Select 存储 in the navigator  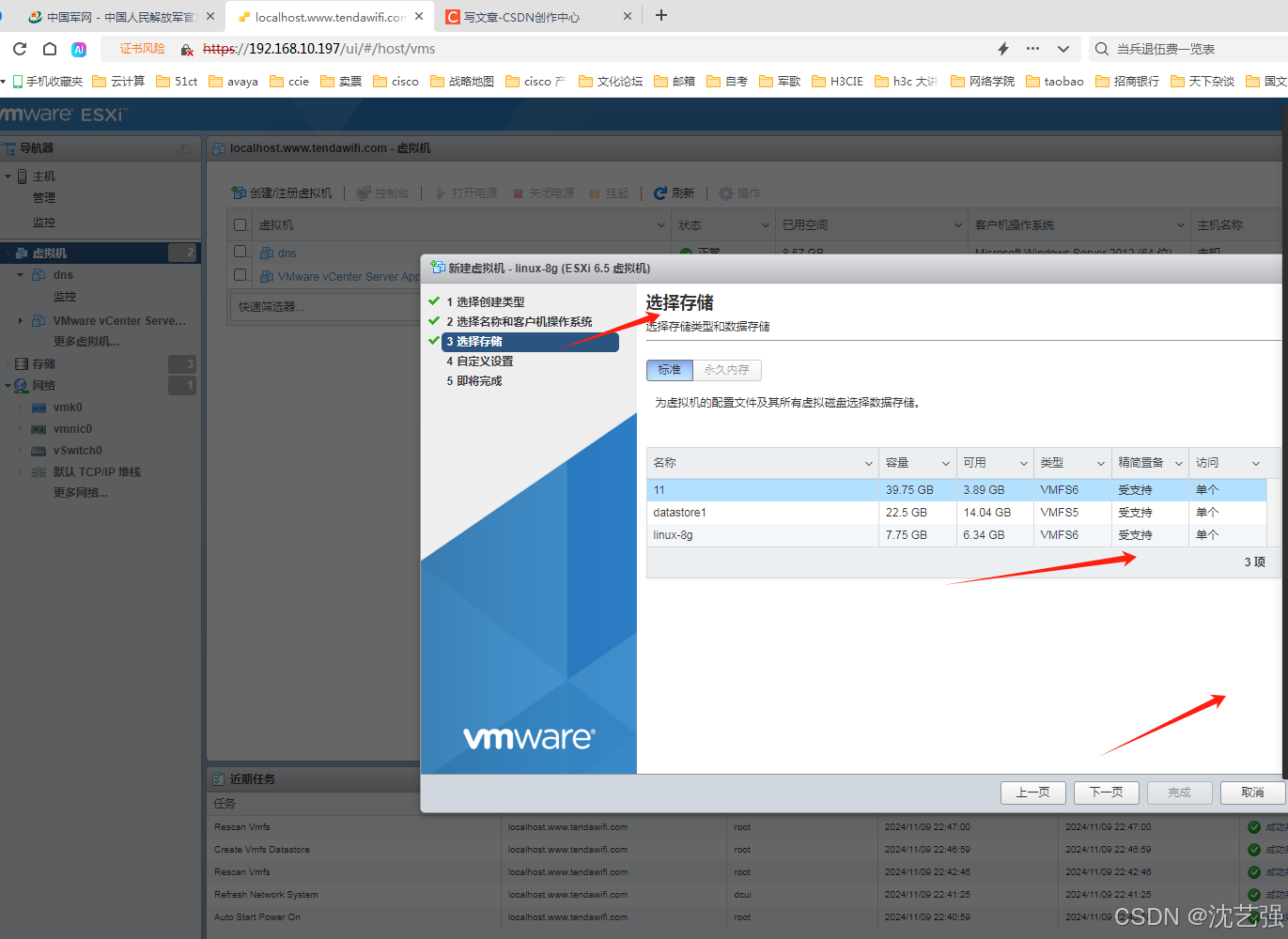click(44, 364)
